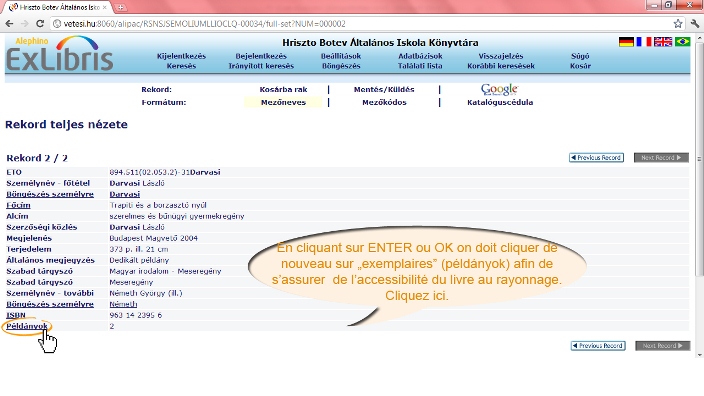Image resolution: width=704 pixels, height=396 pixels.
Task: Switch language using the Brazilian flag
Action: 682,42
